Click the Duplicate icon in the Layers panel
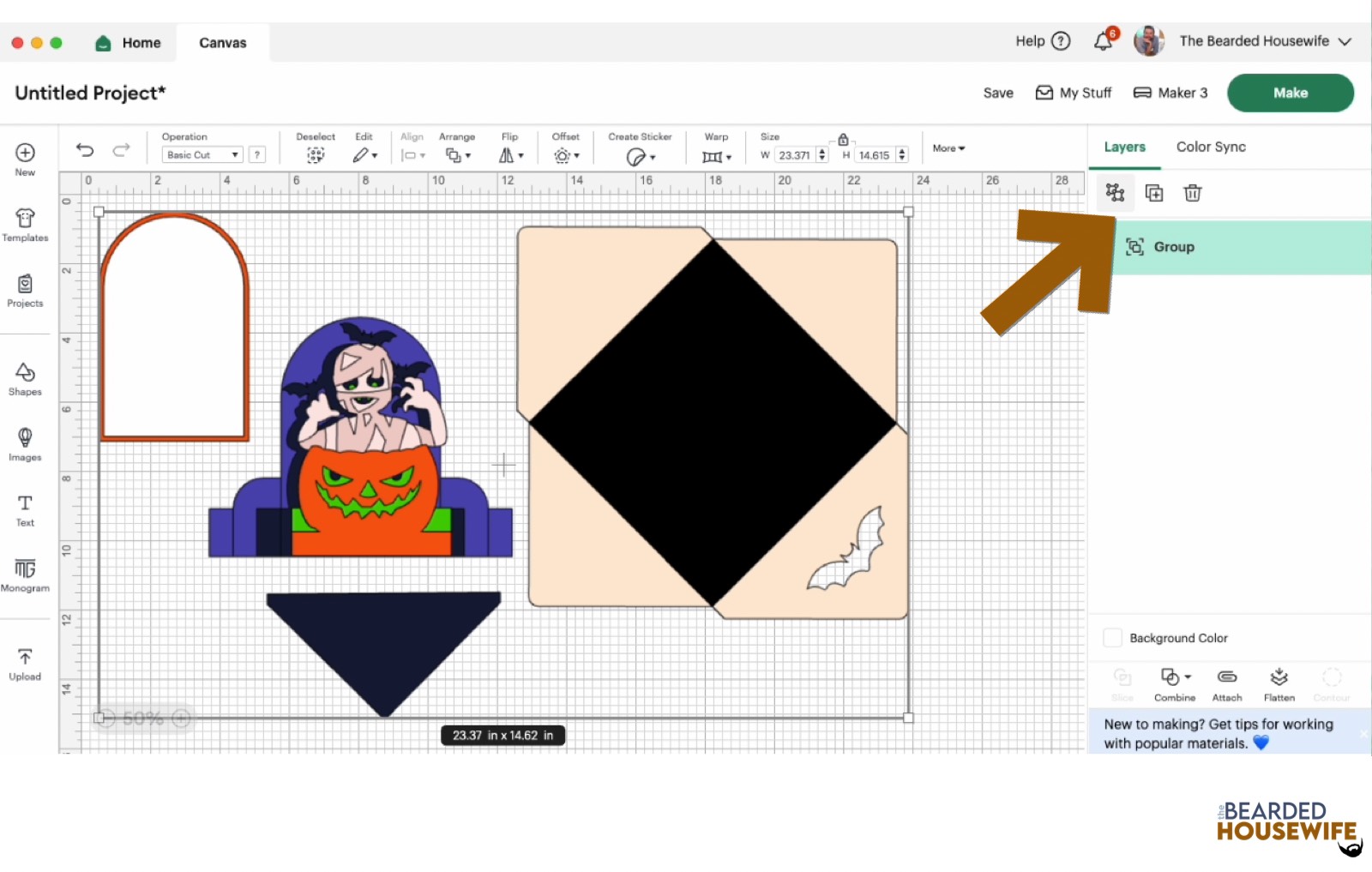The height and width of the screenshot is (872, 1372). tap(1154, 193)
